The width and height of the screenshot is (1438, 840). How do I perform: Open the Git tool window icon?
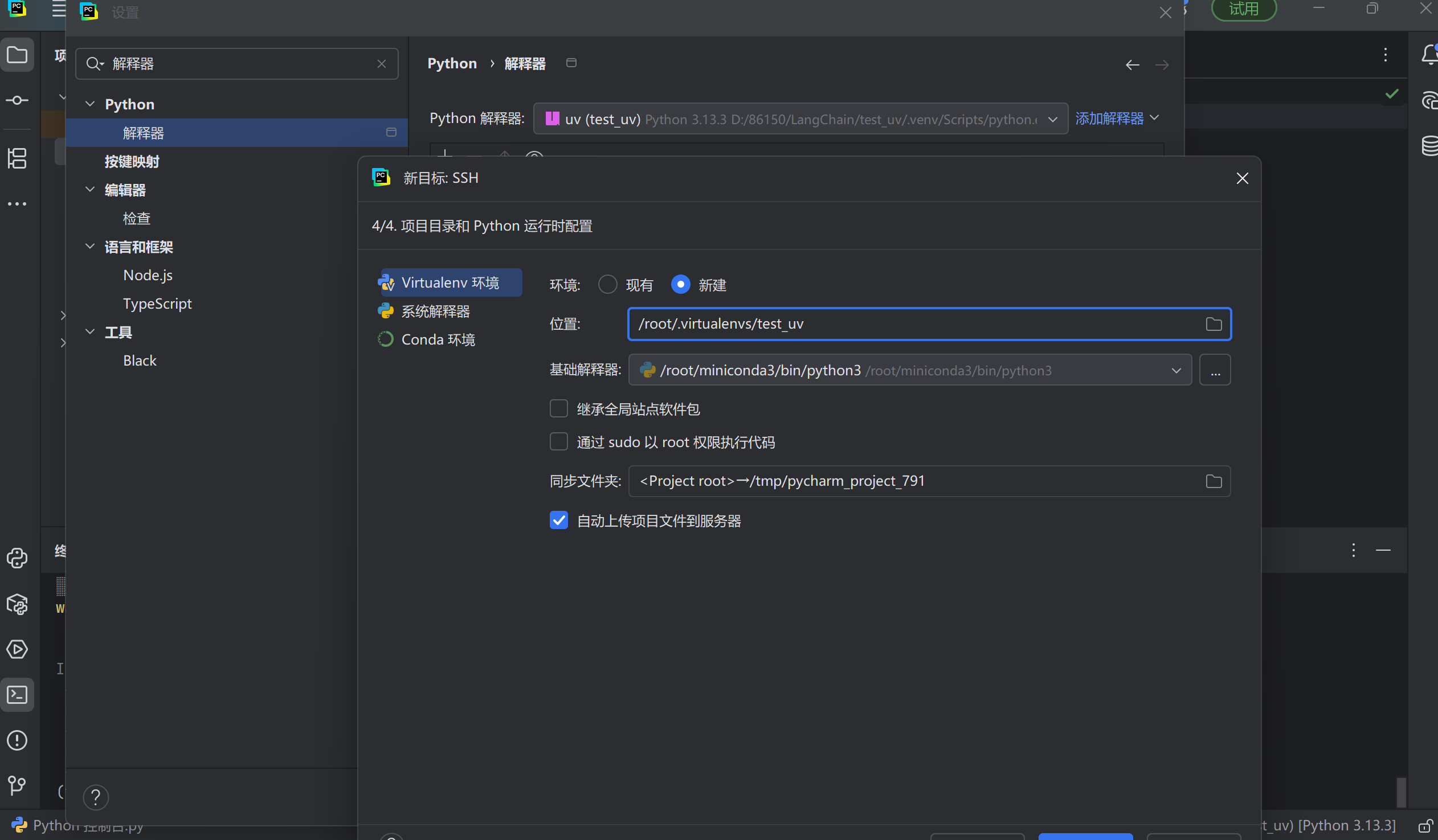17,786
